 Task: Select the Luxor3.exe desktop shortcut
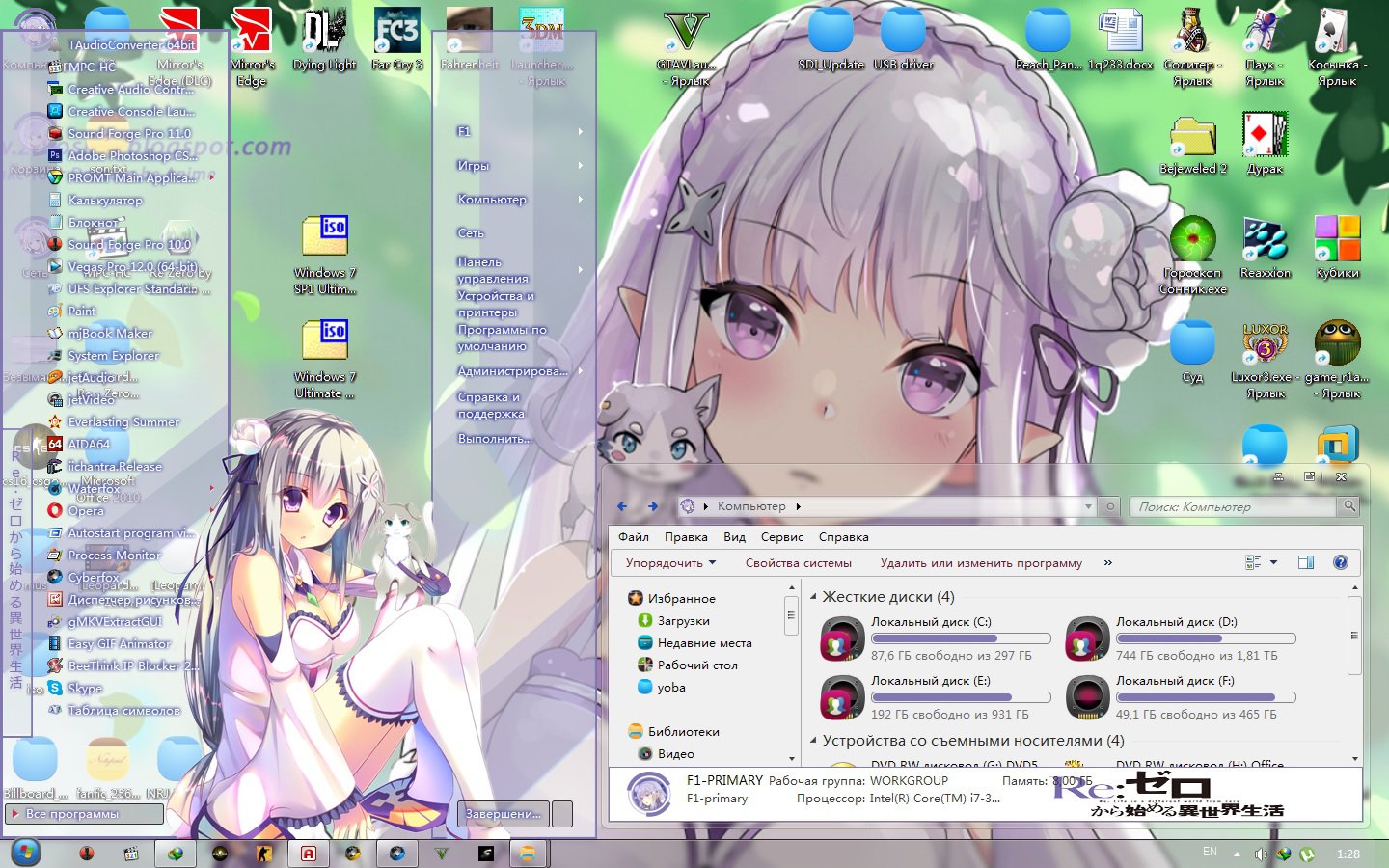point(1265,361)
